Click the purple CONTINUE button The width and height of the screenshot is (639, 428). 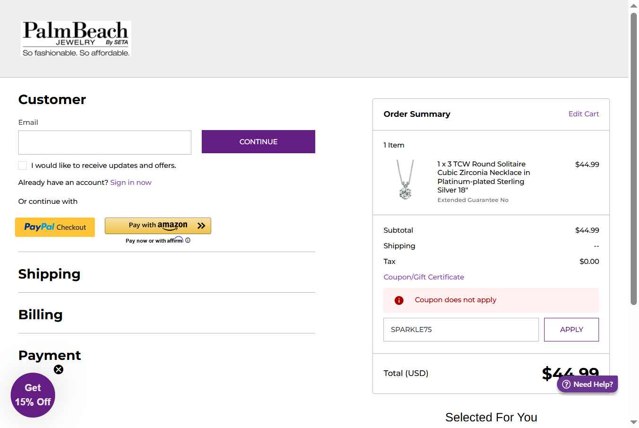tap(258, 141)
